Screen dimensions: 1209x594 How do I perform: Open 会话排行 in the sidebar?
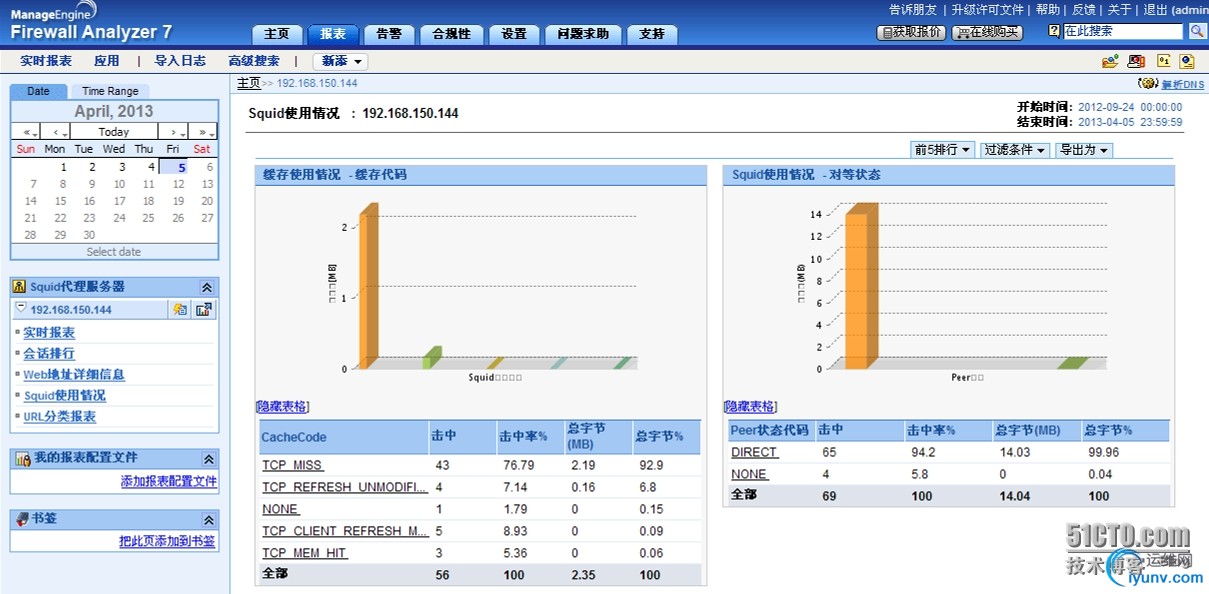coord(49,354)
